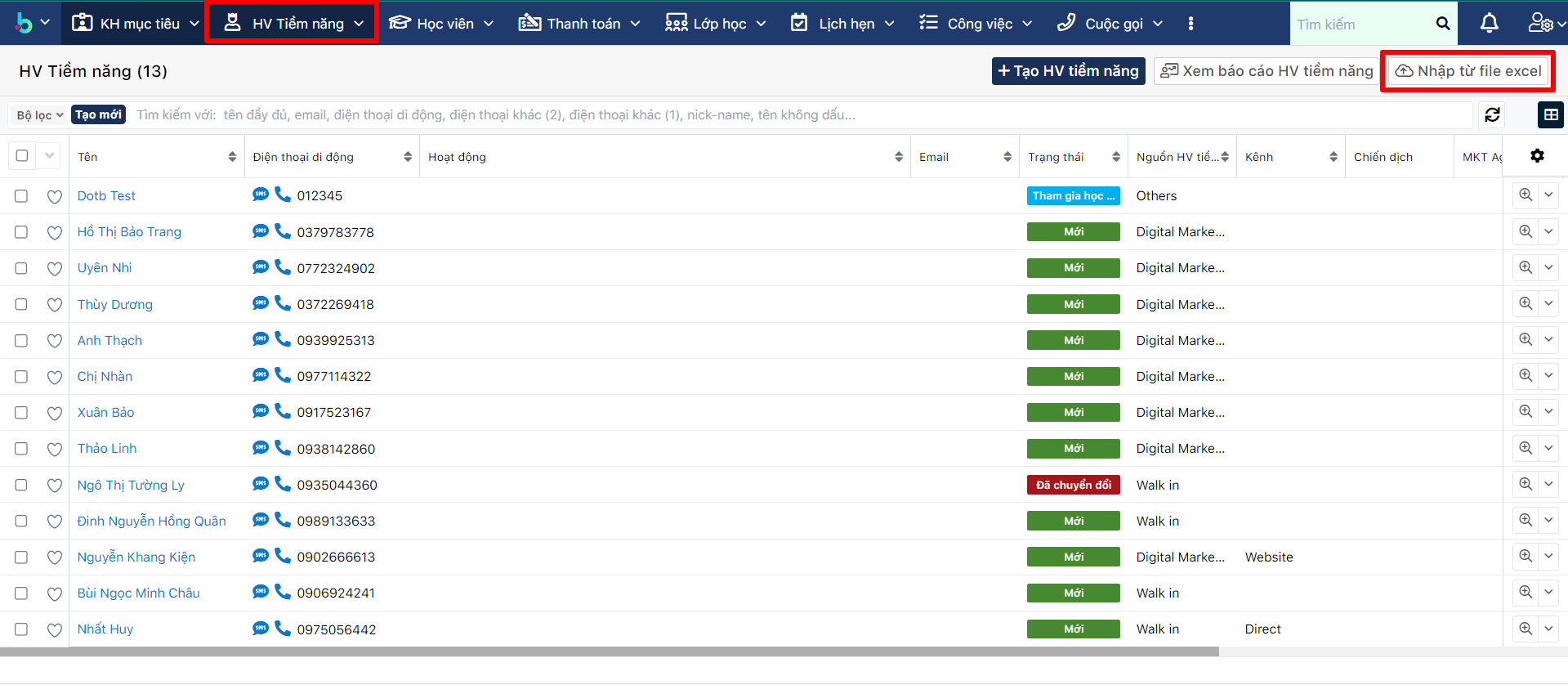Click the Tạo HV tiềm năng button
This screenshot has height=685, width=1568.
click(1068, 71)
